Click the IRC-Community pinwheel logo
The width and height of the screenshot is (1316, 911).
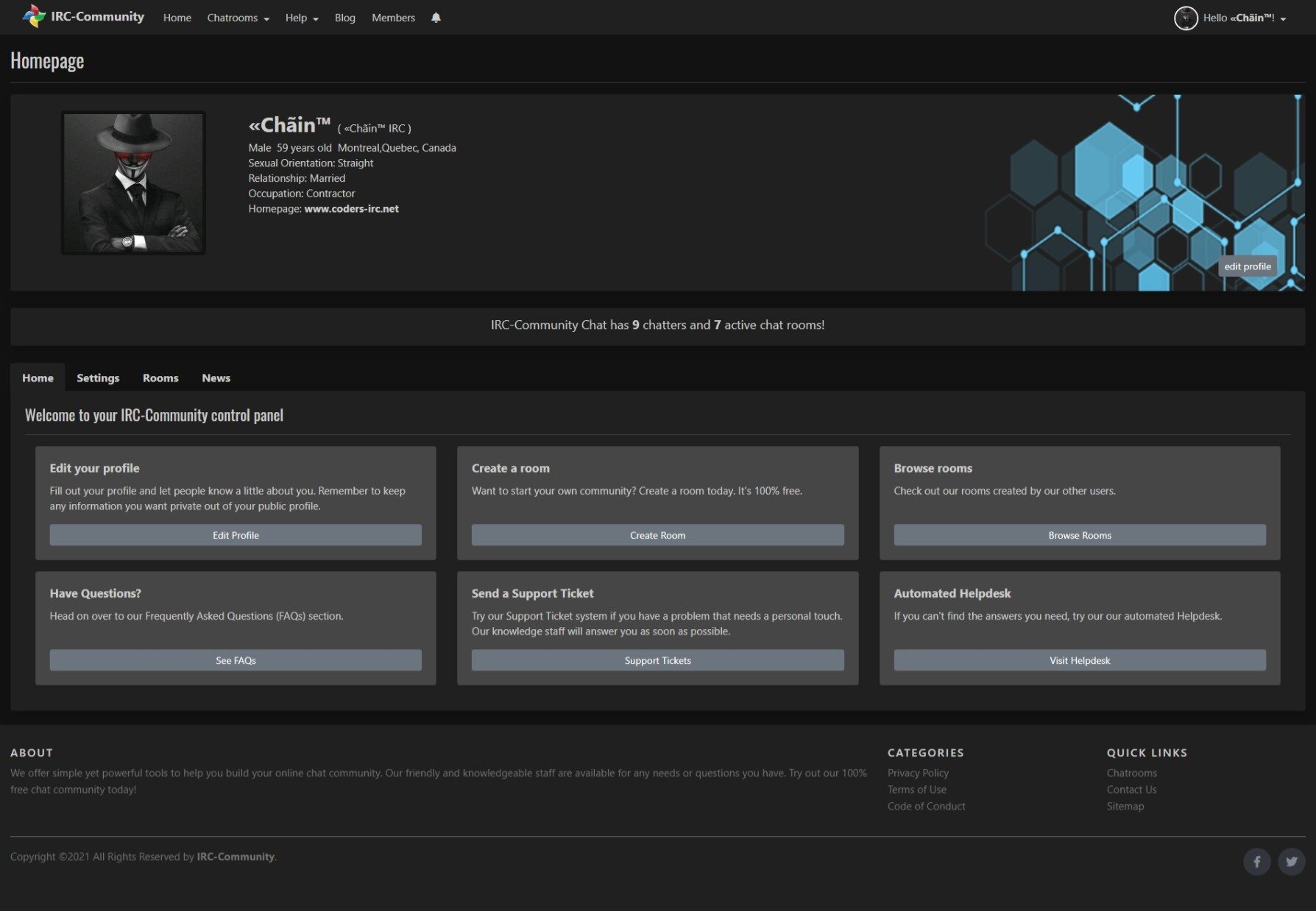click(34, 16)
